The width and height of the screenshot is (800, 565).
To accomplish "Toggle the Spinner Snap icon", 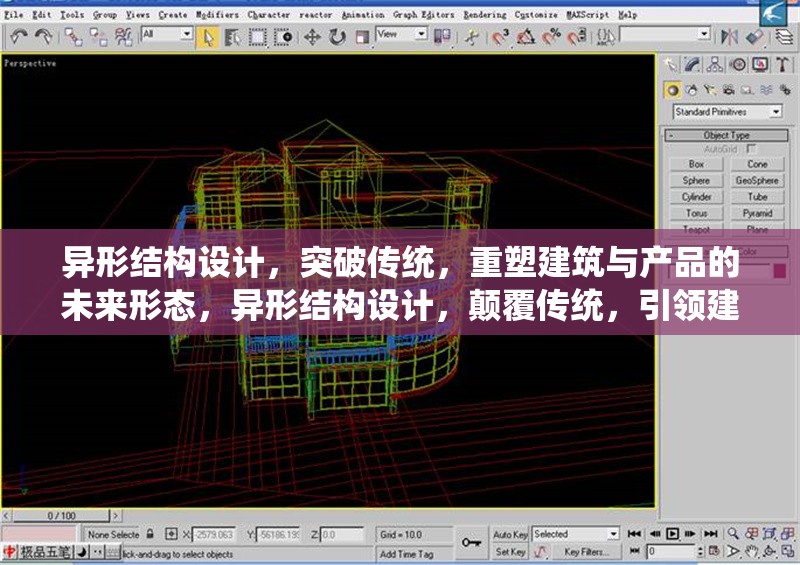I will point(577,37).
